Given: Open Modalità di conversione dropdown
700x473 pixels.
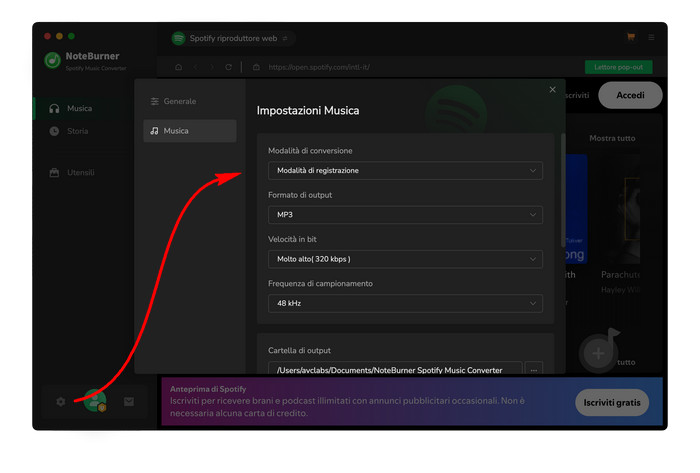Looking at the screenshot, I should [x=405, y=170].
